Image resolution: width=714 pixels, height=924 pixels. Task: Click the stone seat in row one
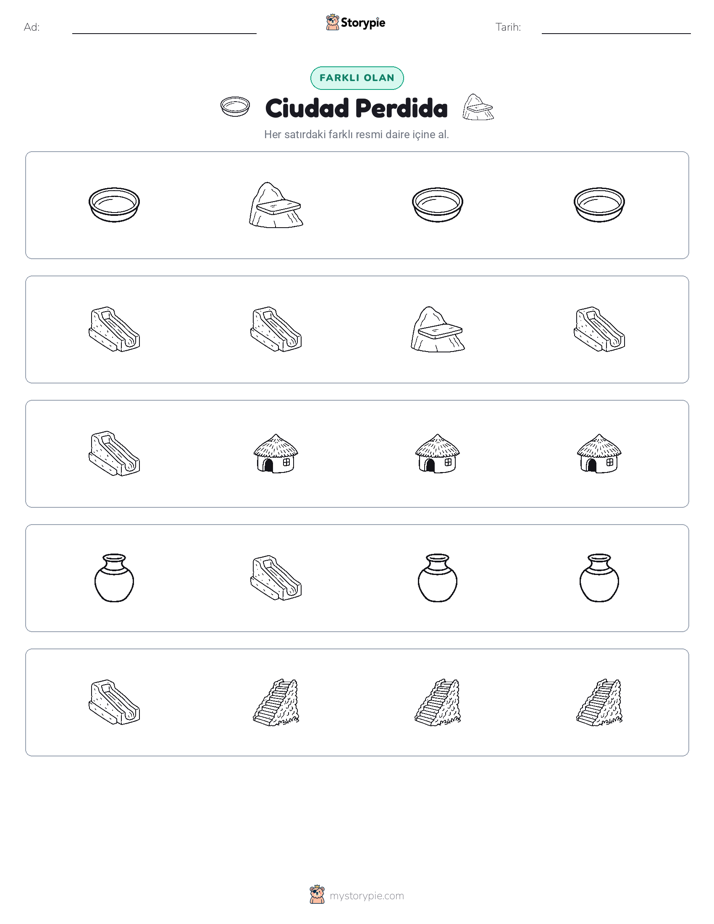(276, 204)
